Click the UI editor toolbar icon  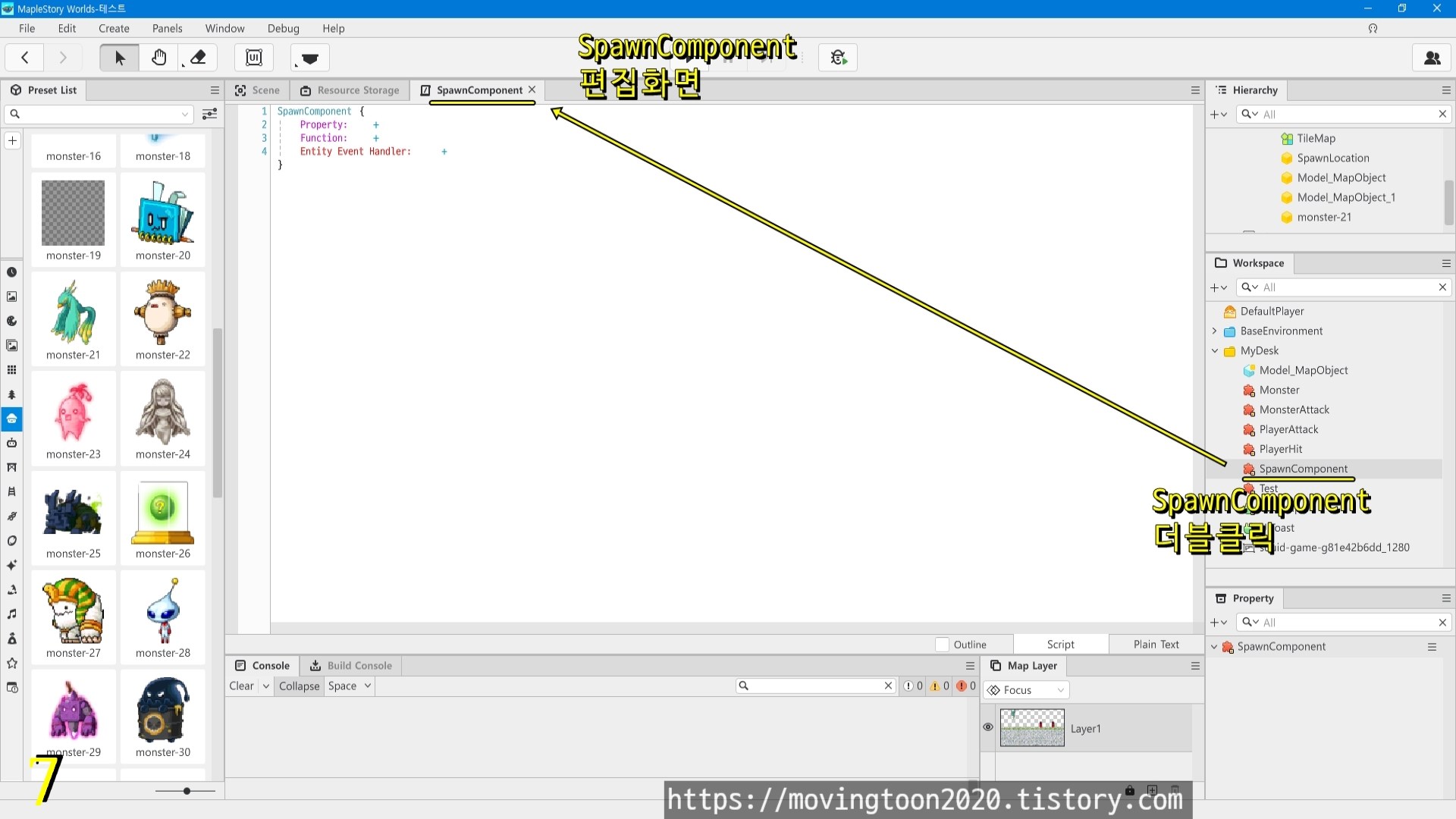[x=254, y=58]
